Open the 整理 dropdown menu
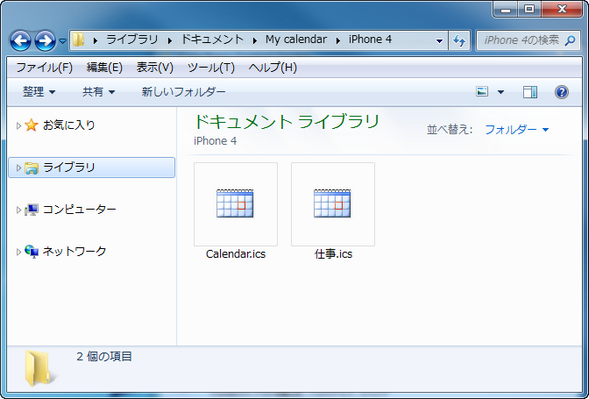The image size is (589, 399). click(39, 92)
